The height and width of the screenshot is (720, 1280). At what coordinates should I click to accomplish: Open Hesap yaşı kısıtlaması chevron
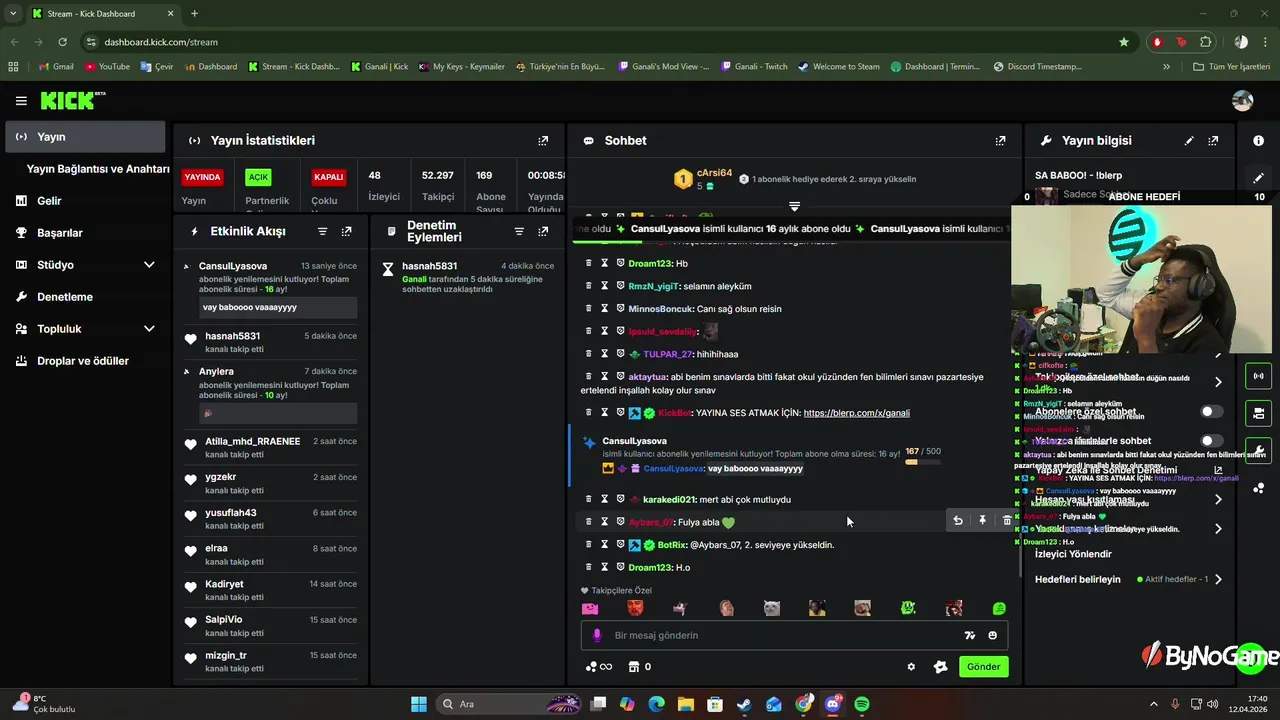1218,500
